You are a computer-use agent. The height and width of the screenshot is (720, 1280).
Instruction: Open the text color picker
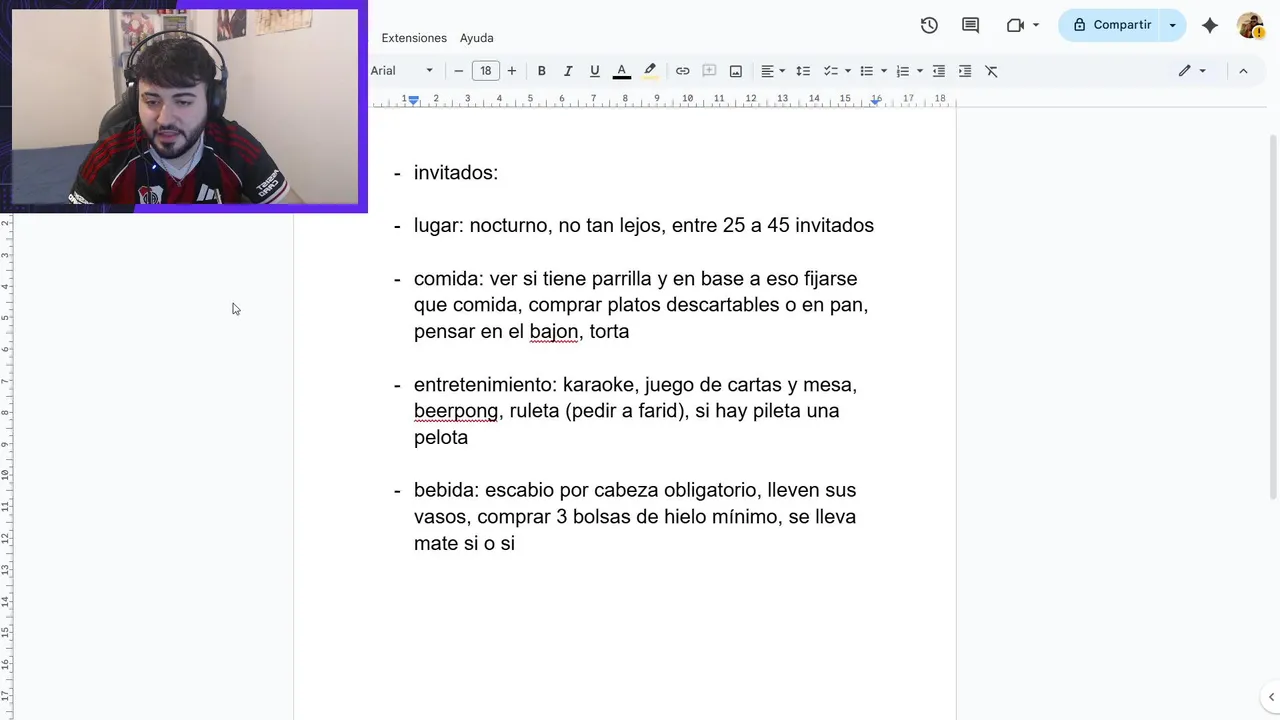(622, 71)
